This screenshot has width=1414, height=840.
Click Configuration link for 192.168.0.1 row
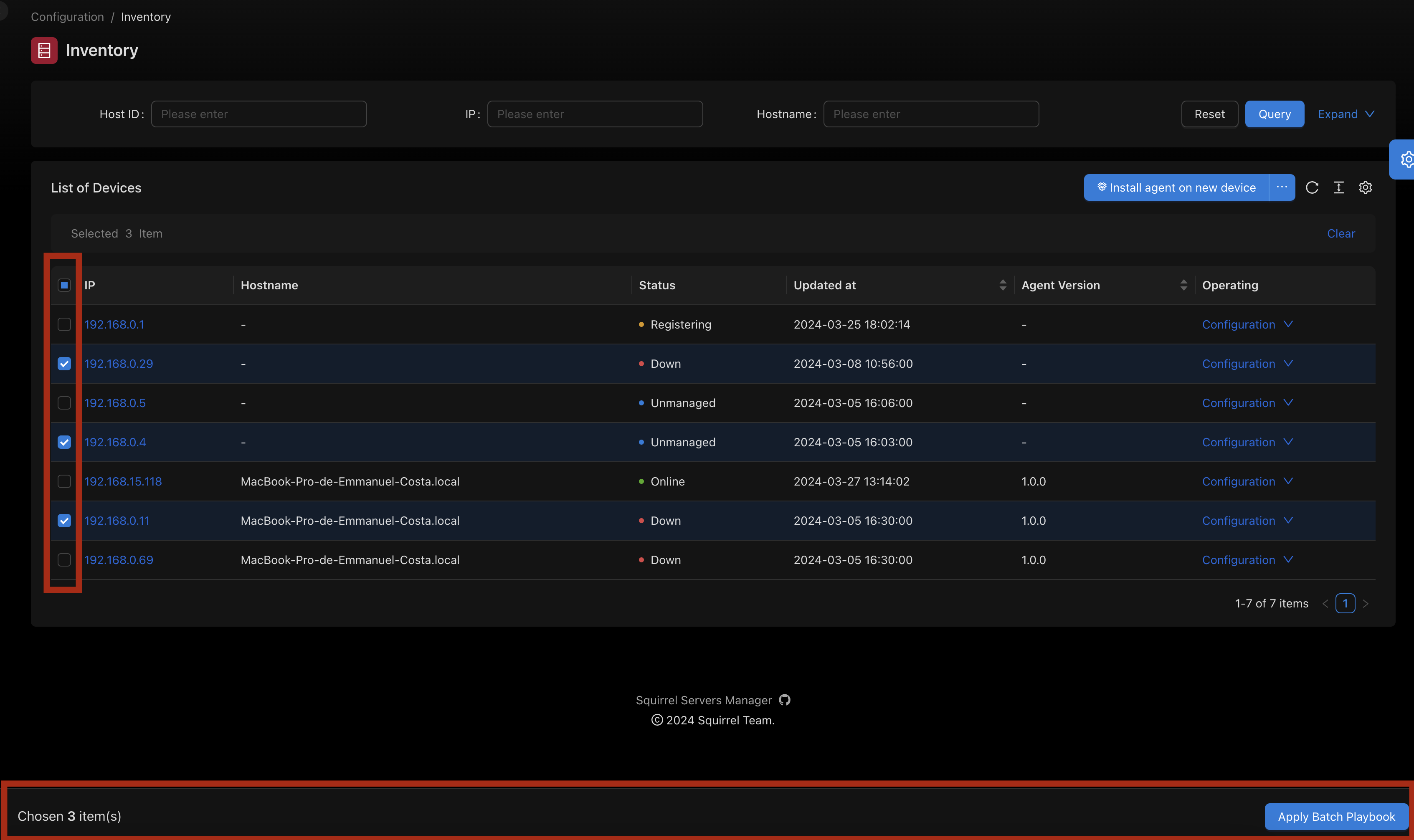[x=1238, y=324]
